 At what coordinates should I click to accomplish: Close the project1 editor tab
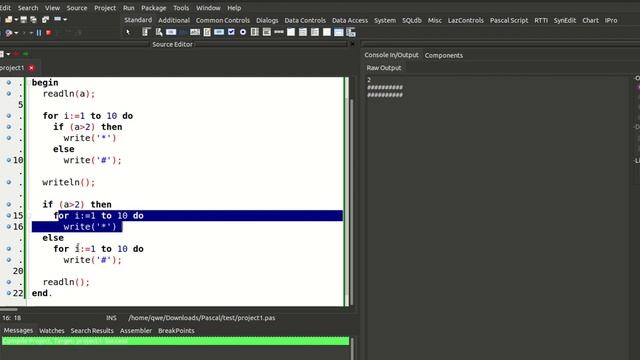(31, 68)
